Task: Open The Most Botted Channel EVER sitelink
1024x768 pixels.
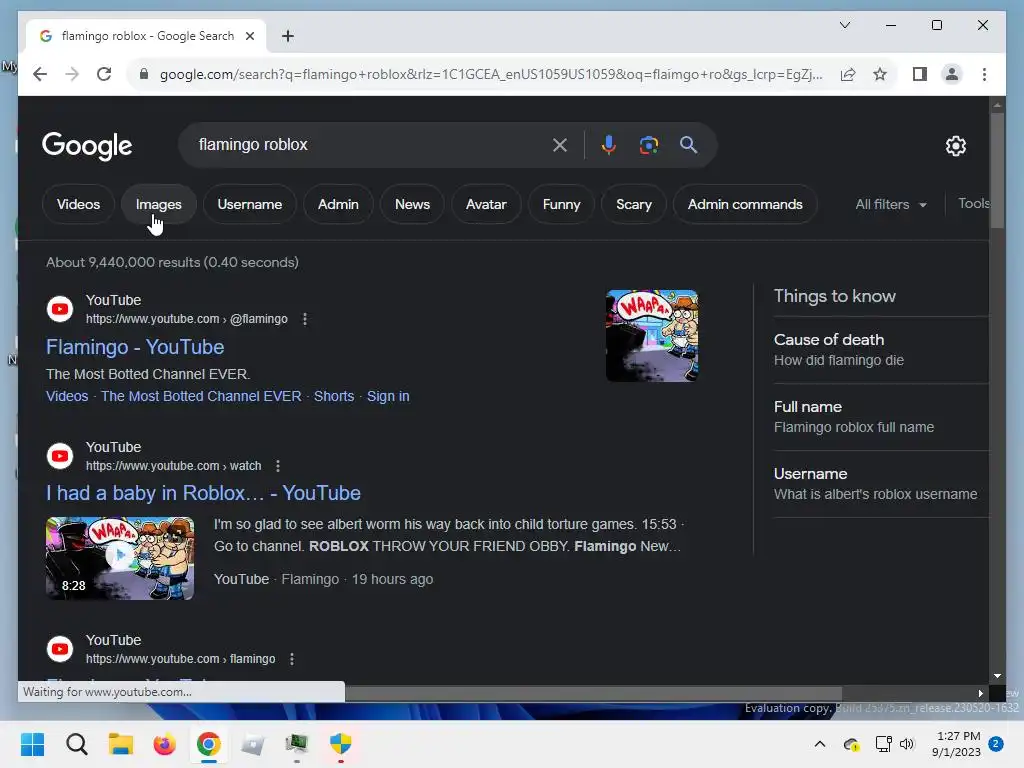Action: click(x=201, y=396)
